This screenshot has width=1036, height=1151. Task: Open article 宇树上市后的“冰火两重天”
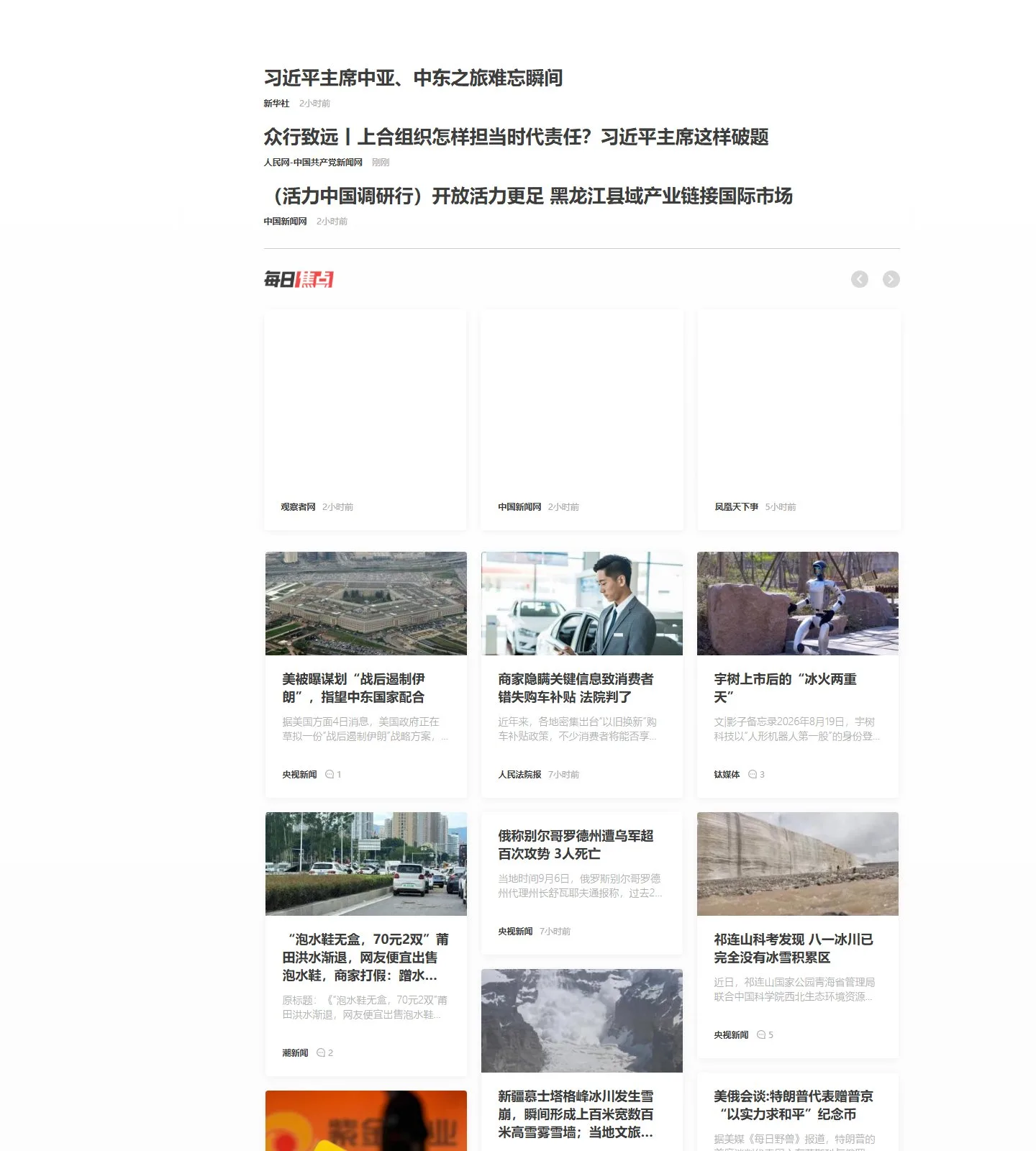(x=785, y=688)
